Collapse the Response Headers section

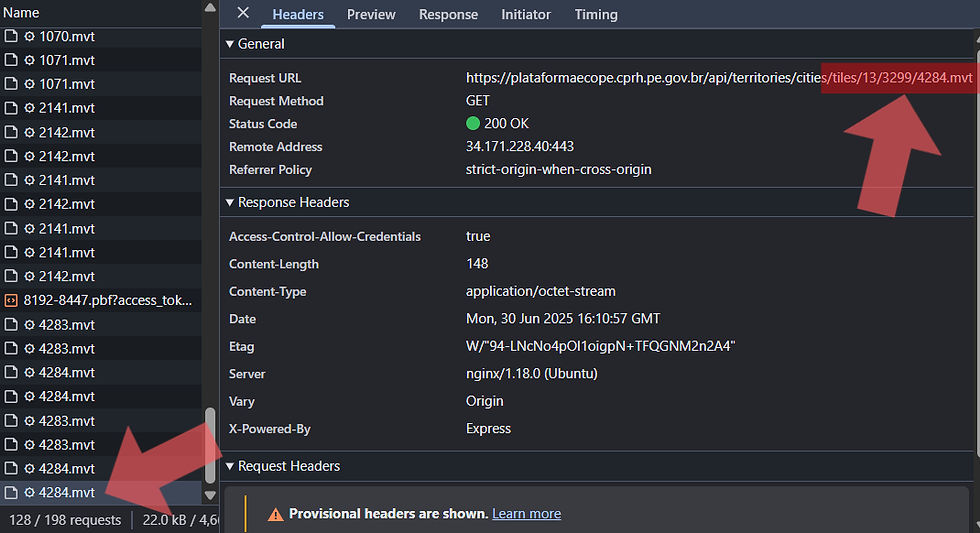pos(230,202)
